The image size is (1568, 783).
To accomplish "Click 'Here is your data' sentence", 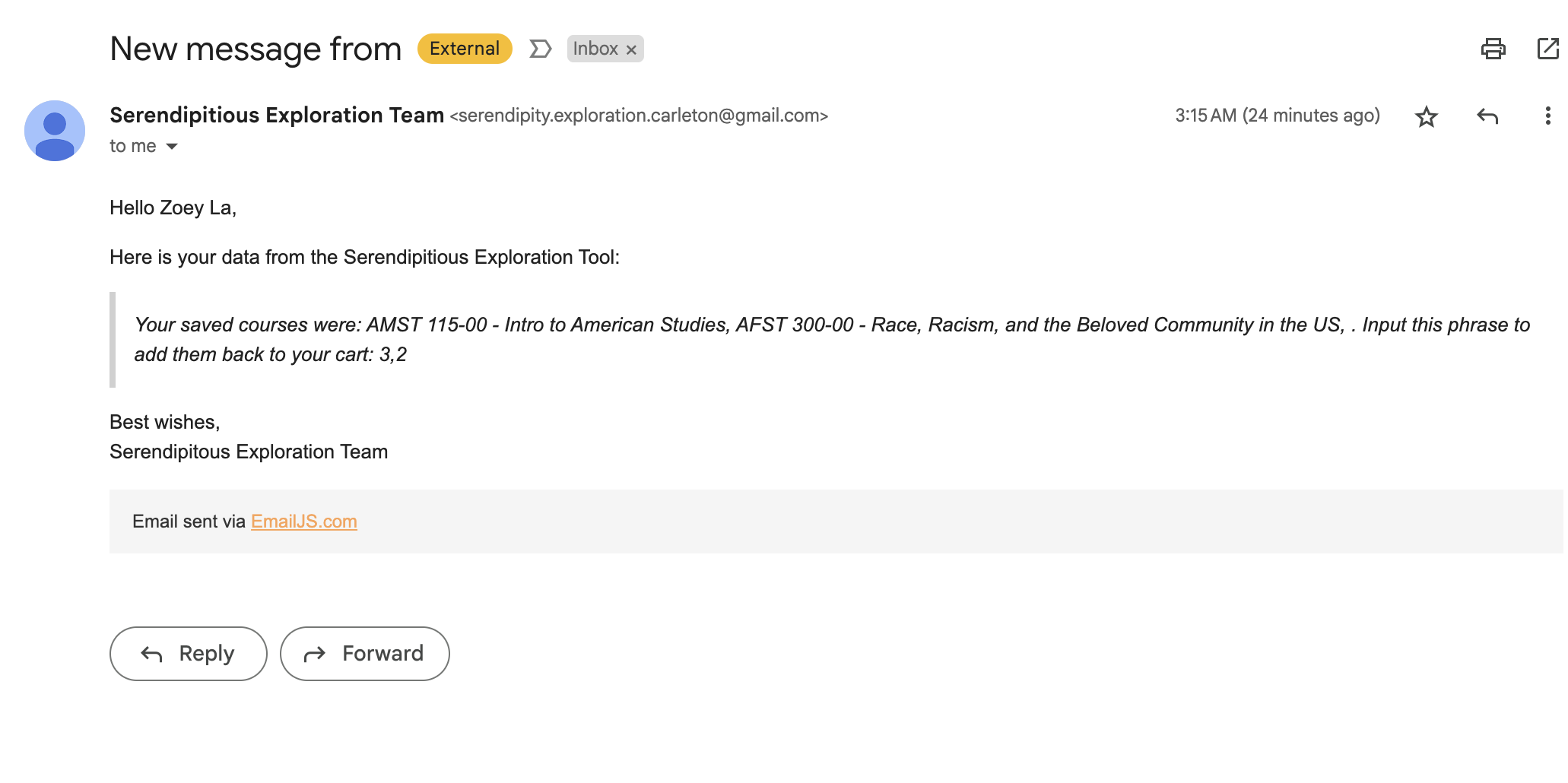I will click(365, 258).
